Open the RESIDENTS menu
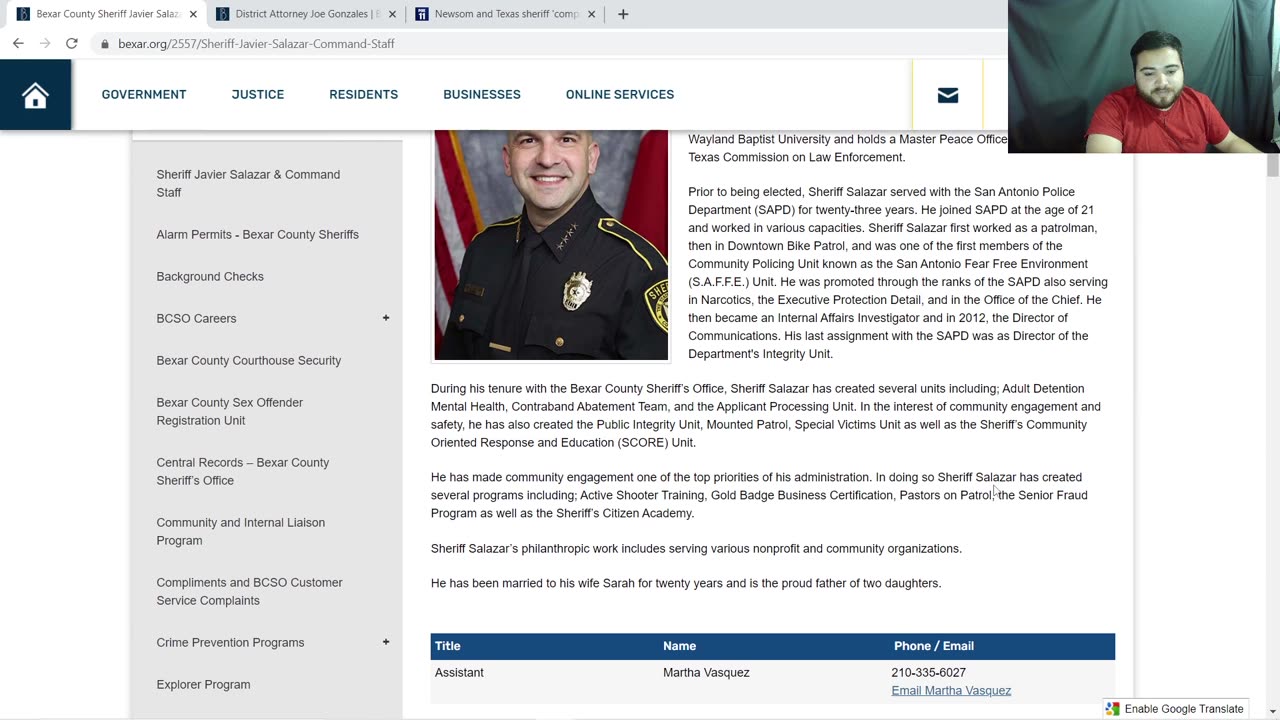The image size is (1280, 720). point(364,95)
